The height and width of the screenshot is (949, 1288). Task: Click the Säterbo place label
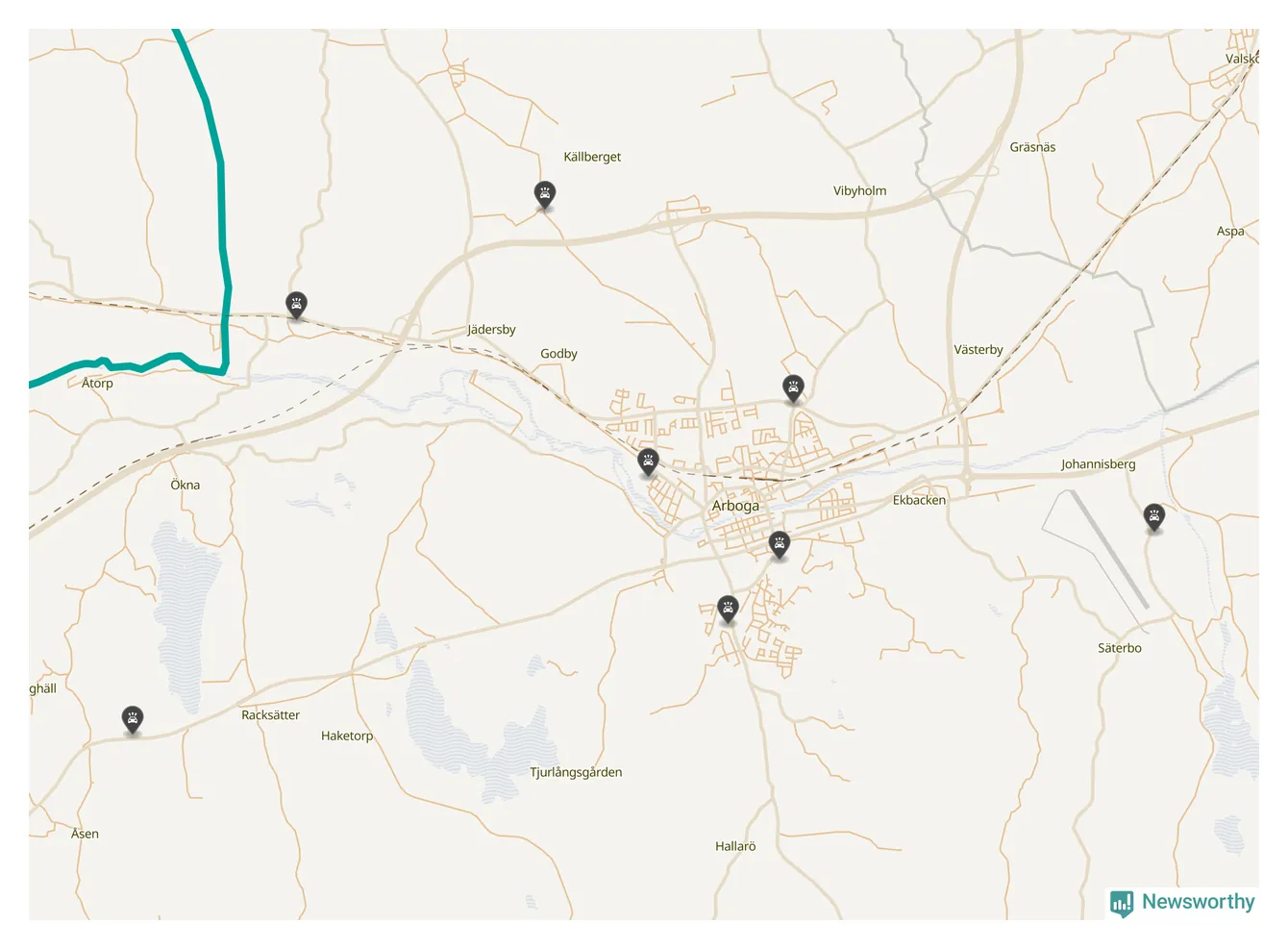coord(1120,648)
